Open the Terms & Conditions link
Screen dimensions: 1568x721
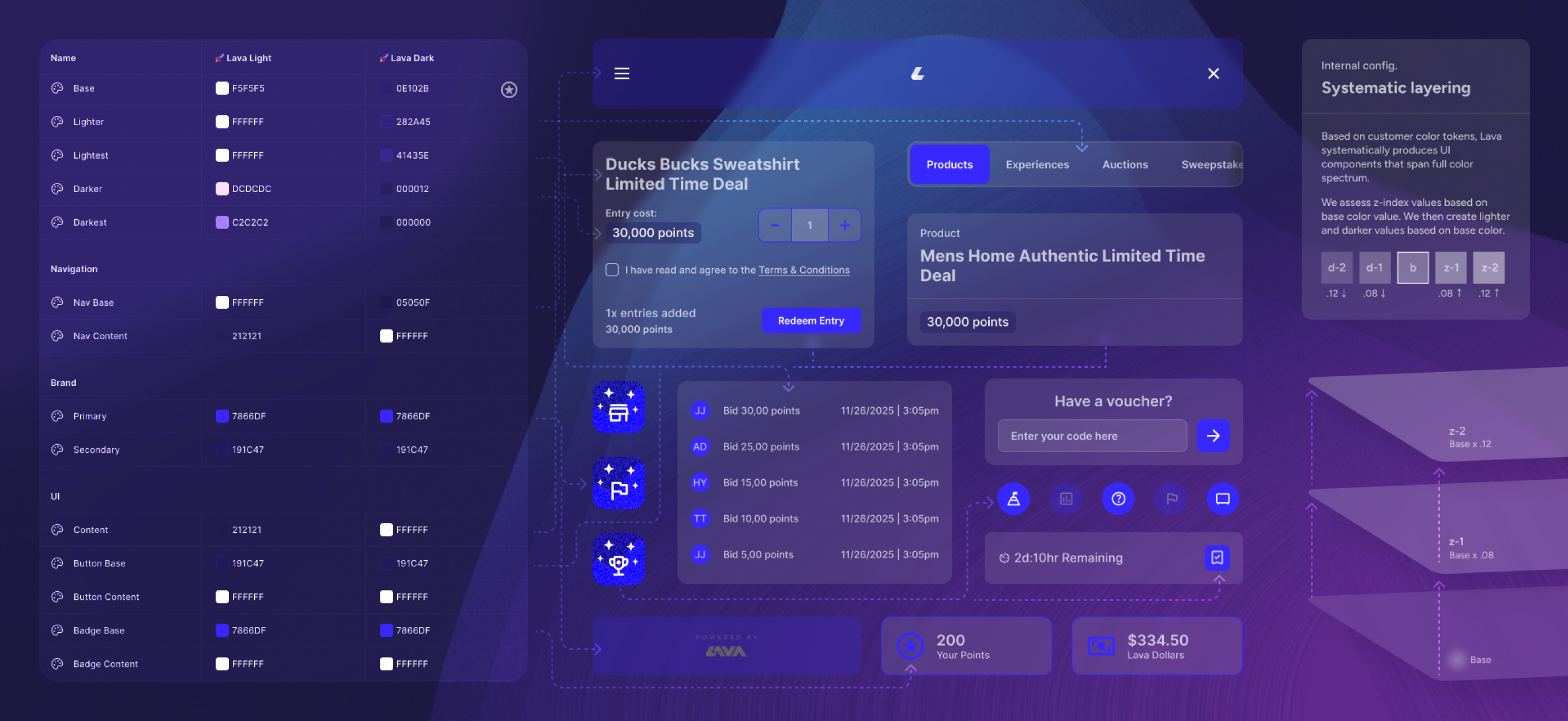(x=804, y=270)
